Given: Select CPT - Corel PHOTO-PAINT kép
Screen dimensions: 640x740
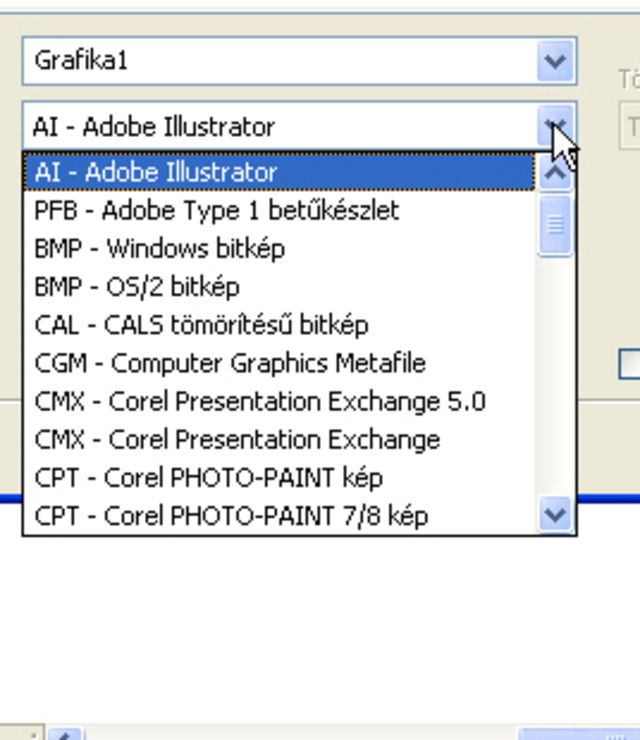Looking at the screenshot, I should (279, 478).
